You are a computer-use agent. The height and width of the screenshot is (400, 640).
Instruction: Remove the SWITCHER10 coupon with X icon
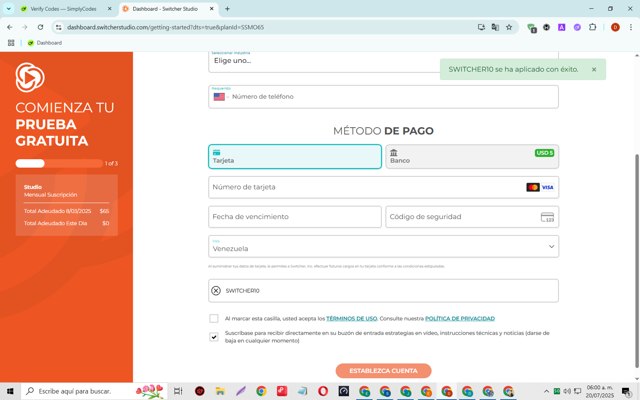click(216, 291)
